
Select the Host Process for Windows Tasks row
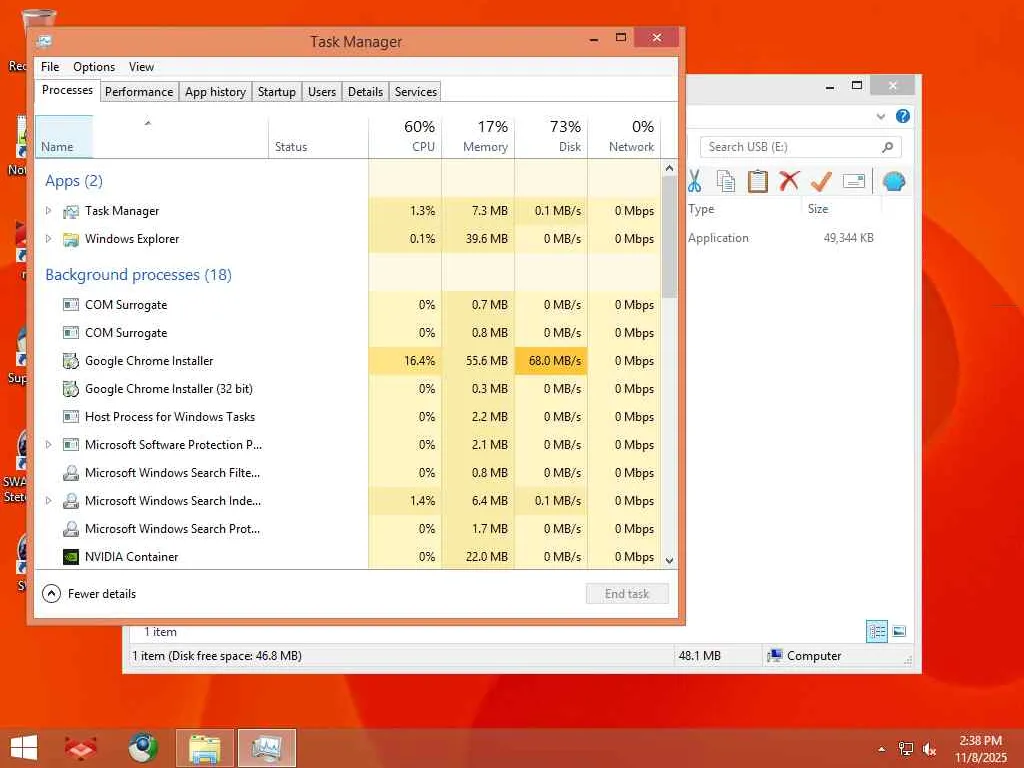[x=347, y=417]
